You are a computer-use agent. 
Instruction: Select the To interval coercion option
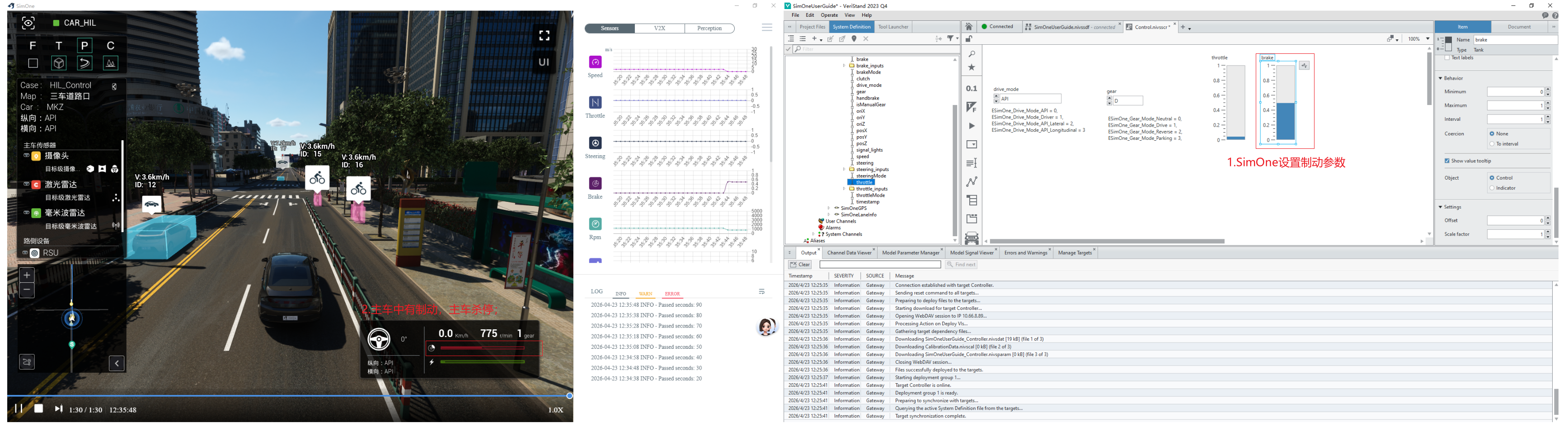(x=1492, y=144)
